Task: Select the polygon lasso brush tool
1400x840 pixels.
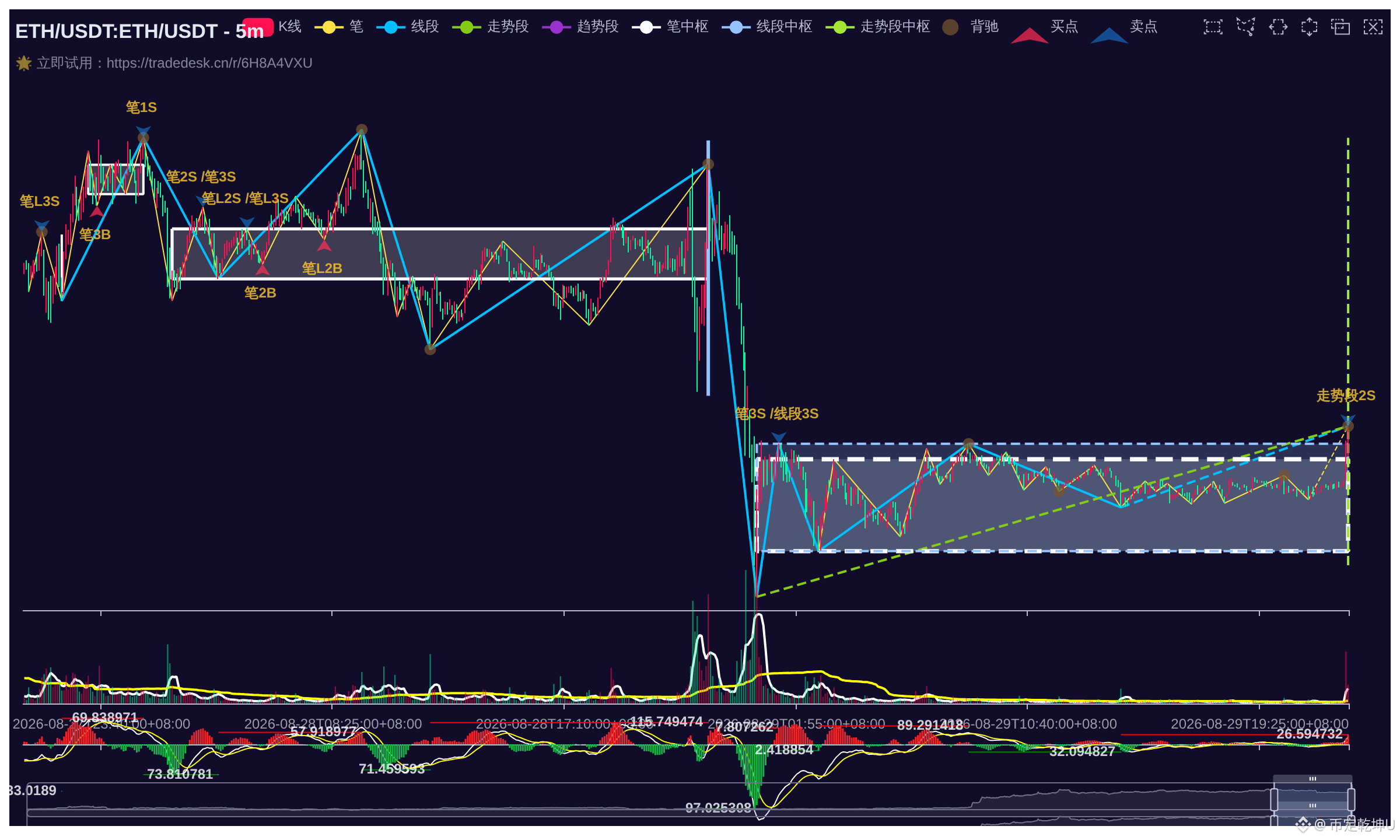Action: pos(1245,27)
